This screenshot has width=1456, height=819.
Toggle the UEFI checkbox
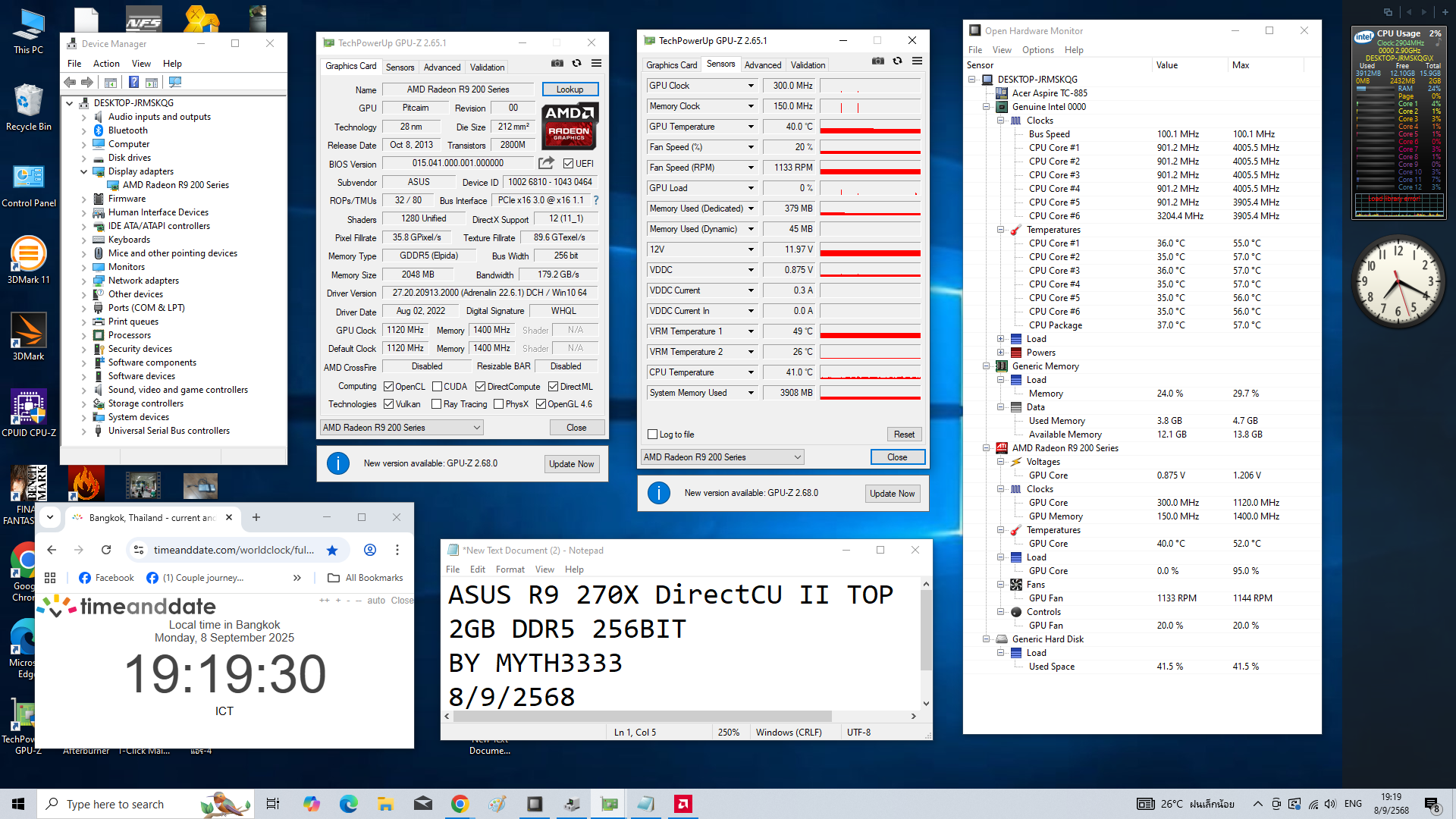coord(568,164)
